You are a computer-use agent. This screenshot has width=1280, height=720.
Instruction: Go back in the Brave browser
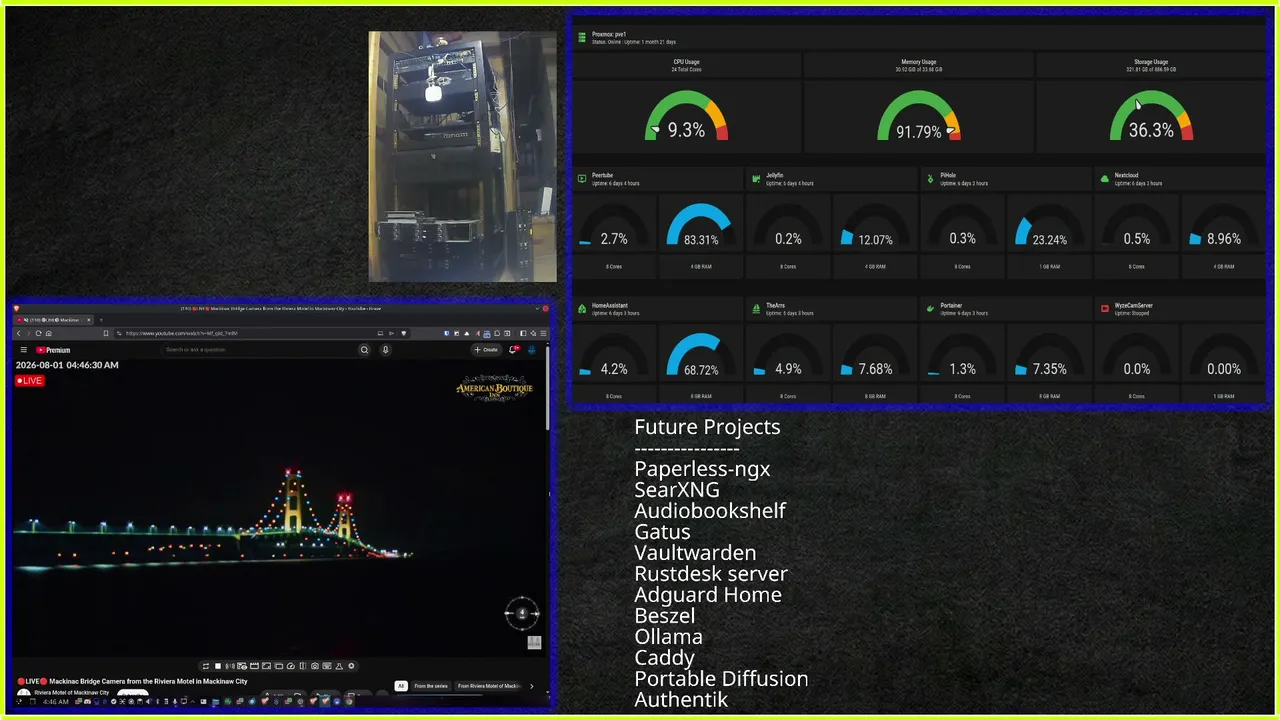point(18,333)
